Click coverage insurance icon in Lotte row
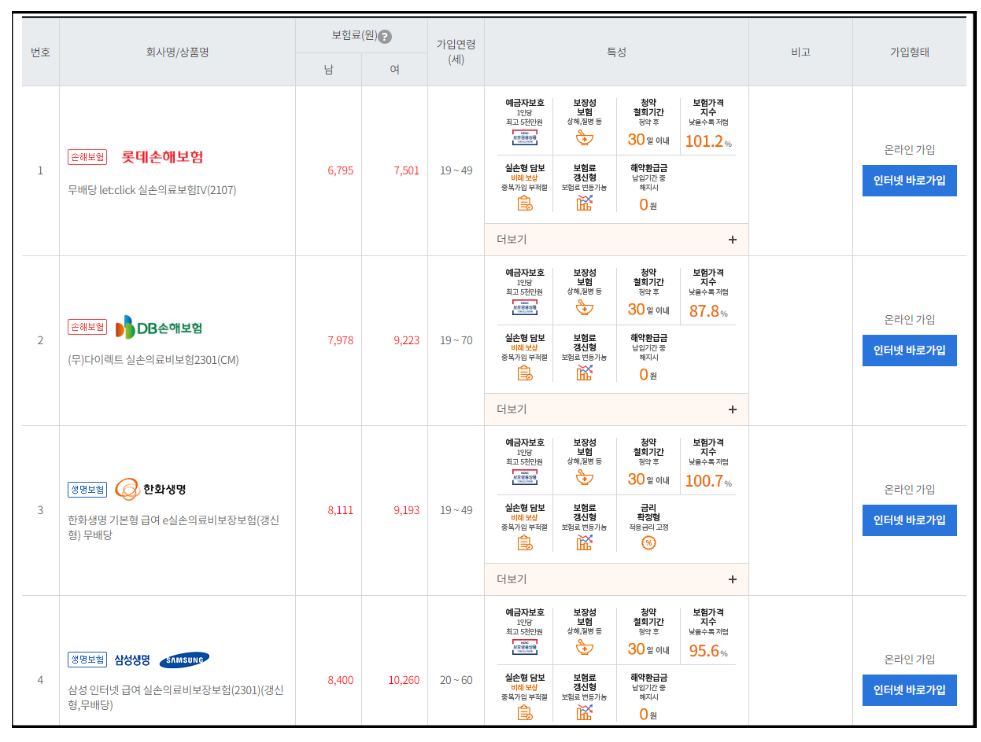 point(584,138)
